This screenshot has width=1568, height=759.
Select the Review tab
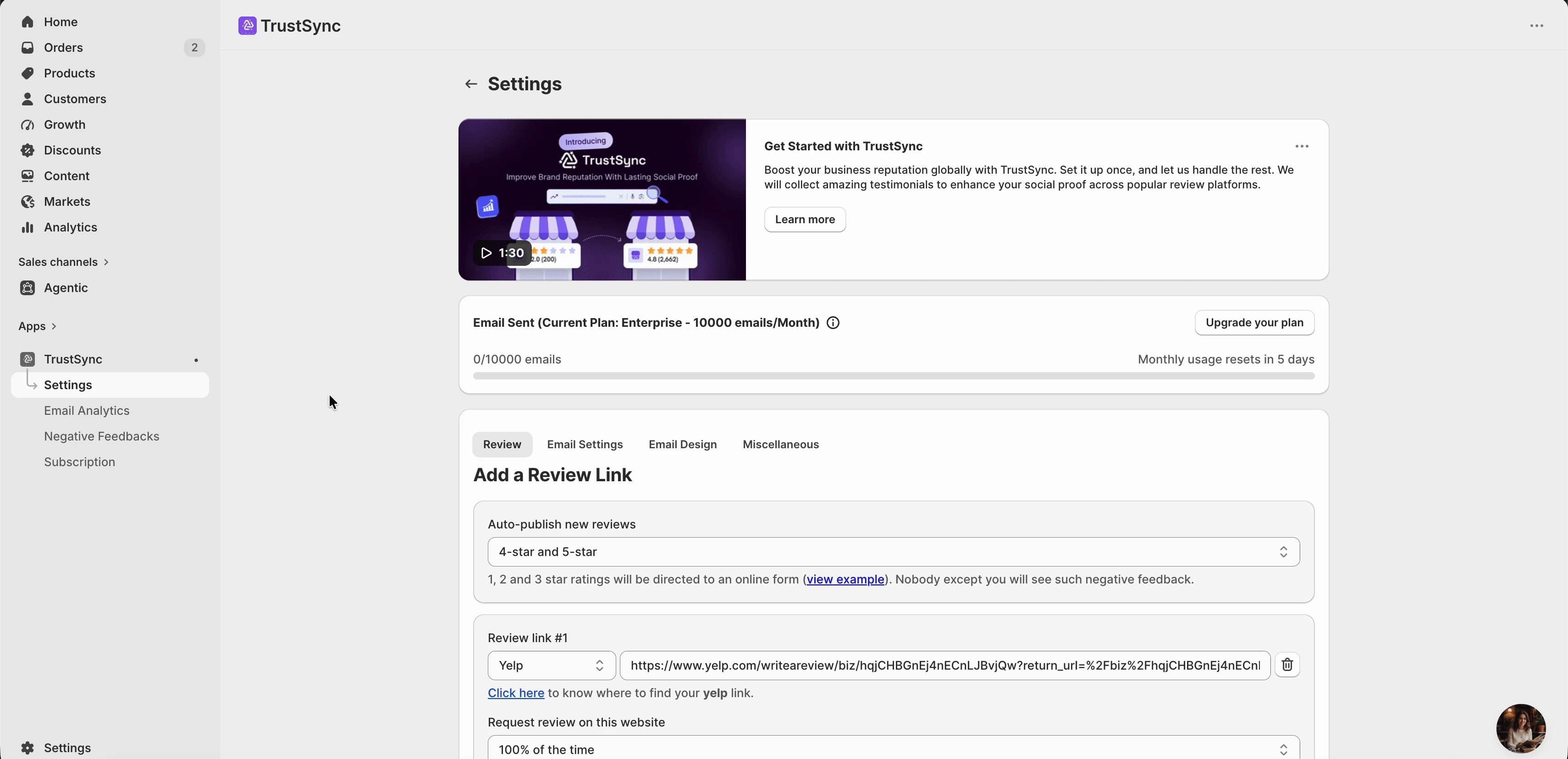pos(502,444)
